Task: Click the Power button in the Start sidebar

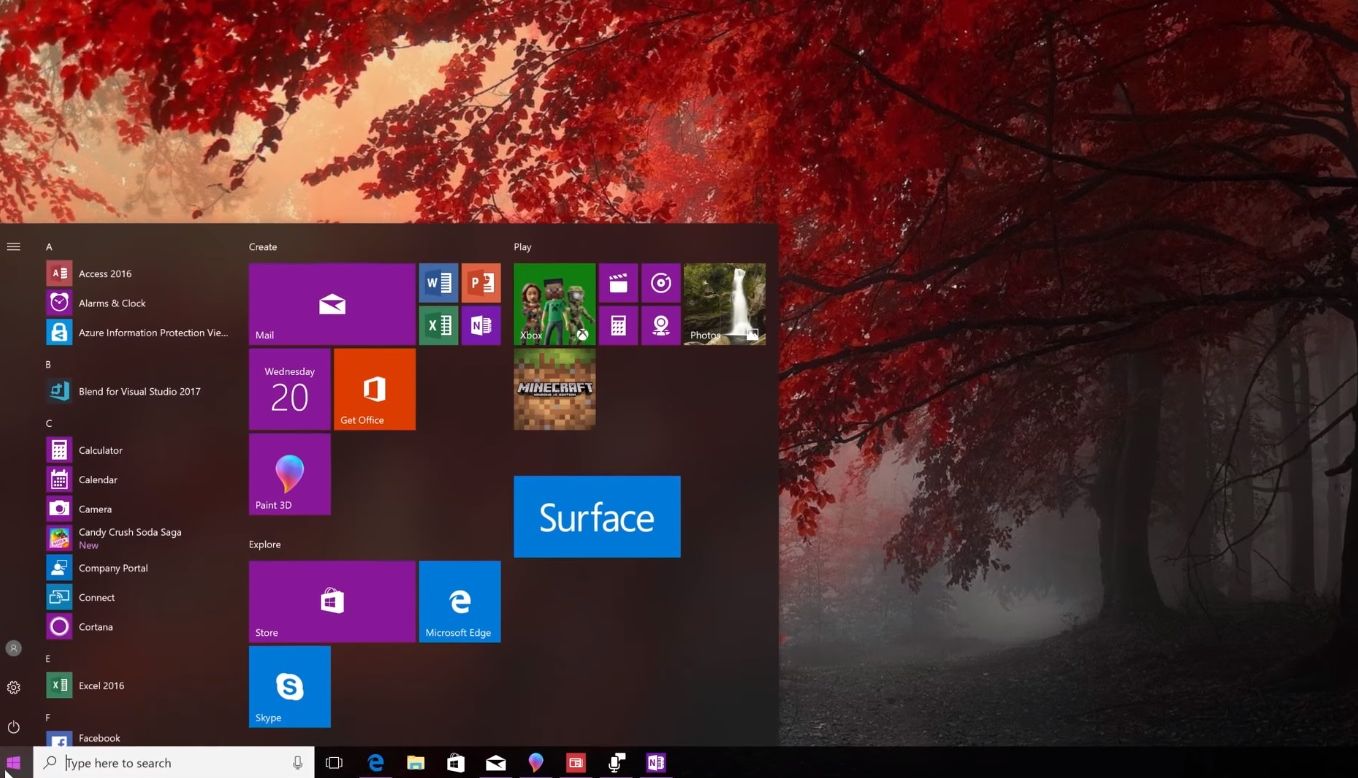Action: [x=14, y=727]
